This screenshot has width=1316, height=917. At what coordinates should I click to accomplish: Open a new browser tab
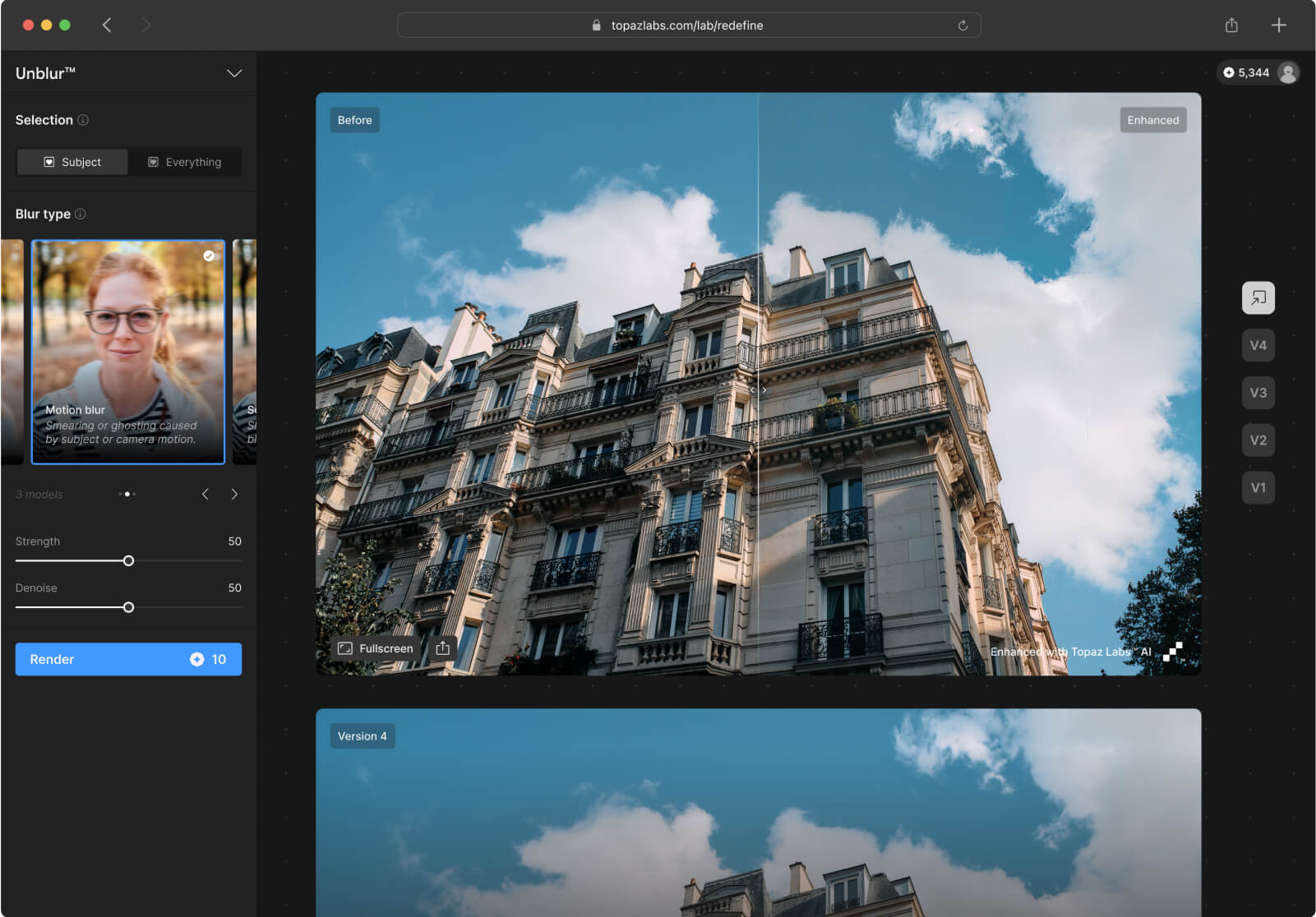point(1278,25)
